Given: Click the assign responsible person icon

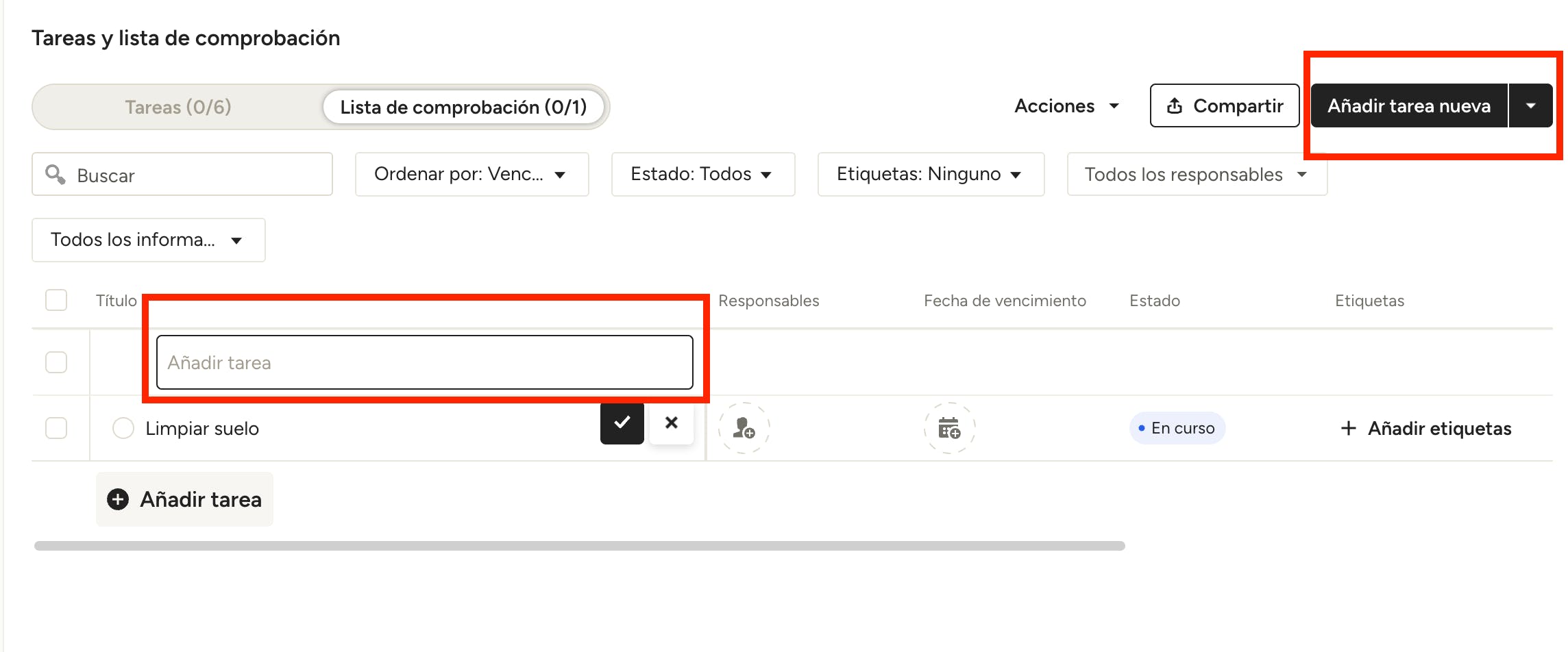Looking at the screenshot, I should point(744,428).
